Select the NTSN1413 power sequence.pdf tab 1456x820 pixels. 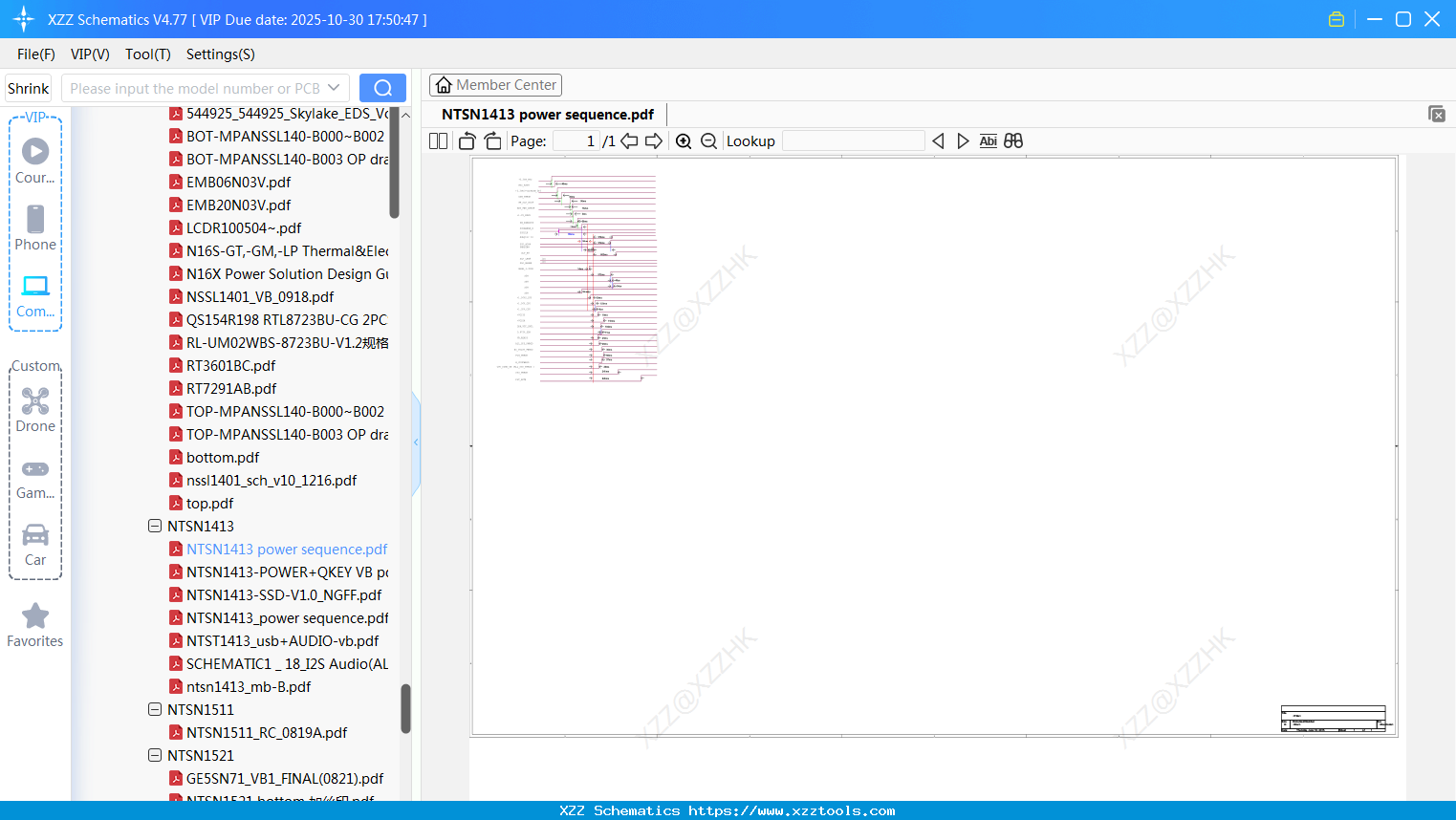(548, 115)
